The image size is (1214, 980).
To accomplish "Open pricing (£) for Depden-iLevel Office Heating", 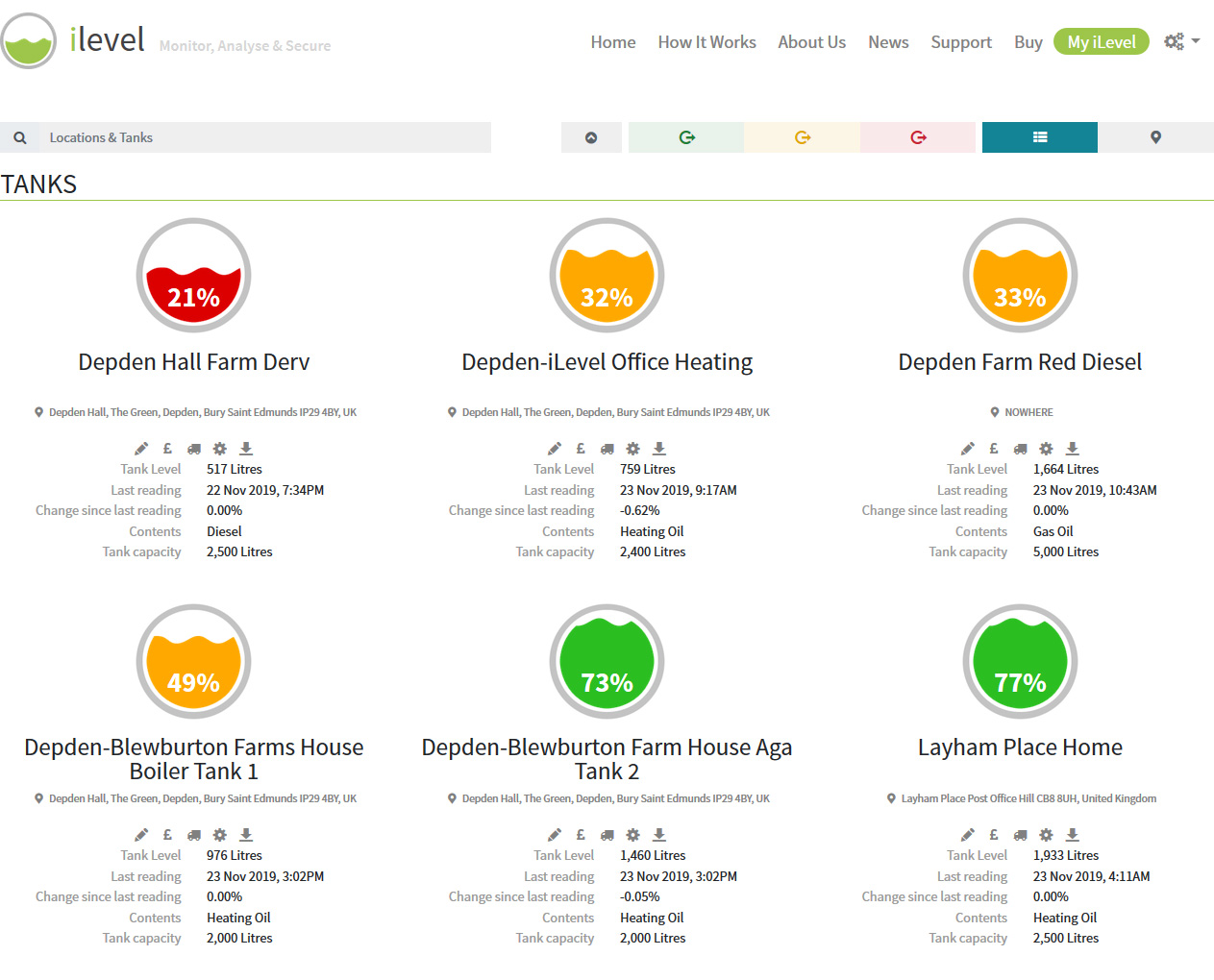I will coord(581,449).
